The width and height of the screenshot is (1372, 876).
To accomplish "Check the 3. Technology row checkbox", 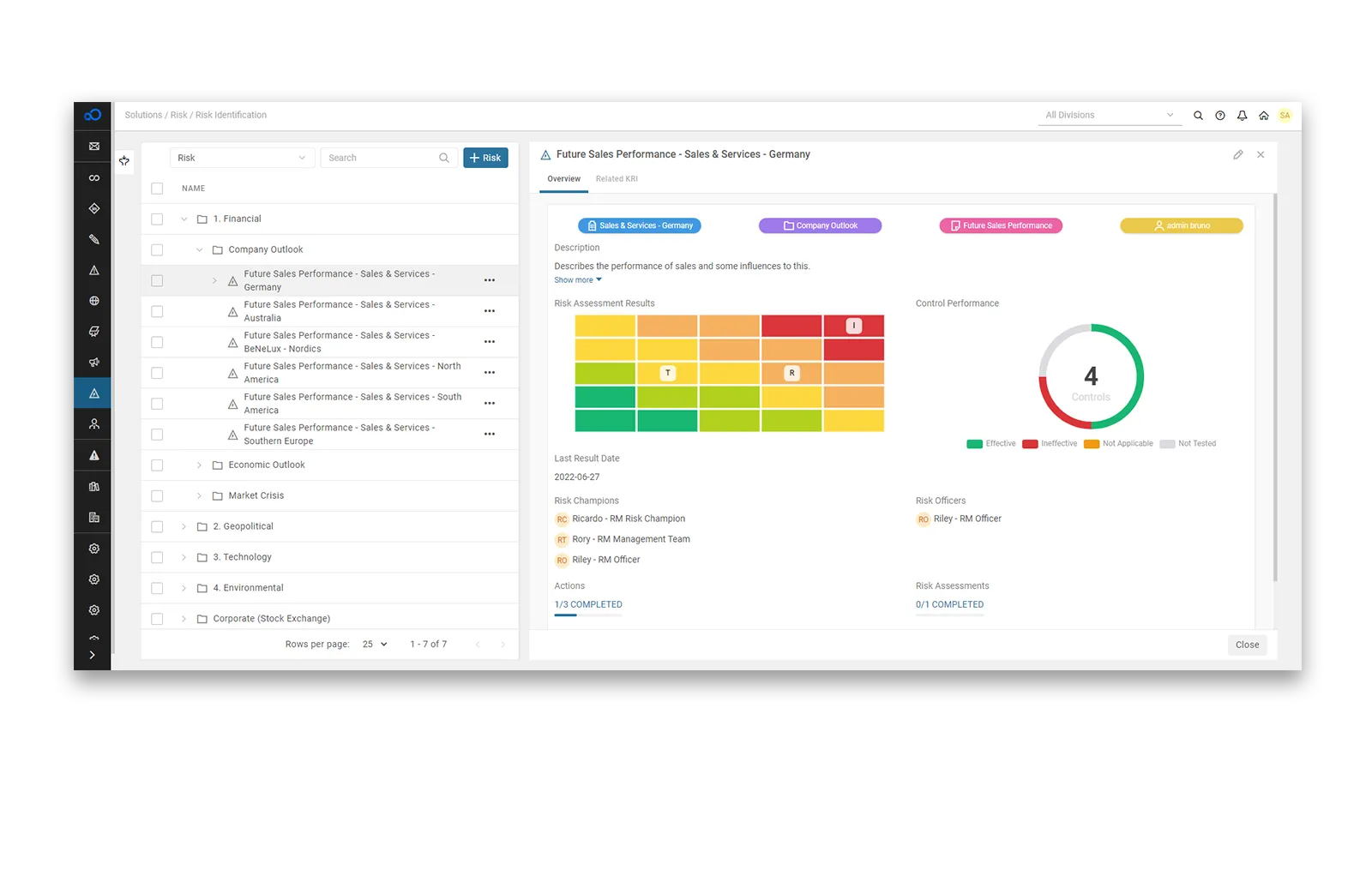I will pyautogui.click(x=157, y=558).
